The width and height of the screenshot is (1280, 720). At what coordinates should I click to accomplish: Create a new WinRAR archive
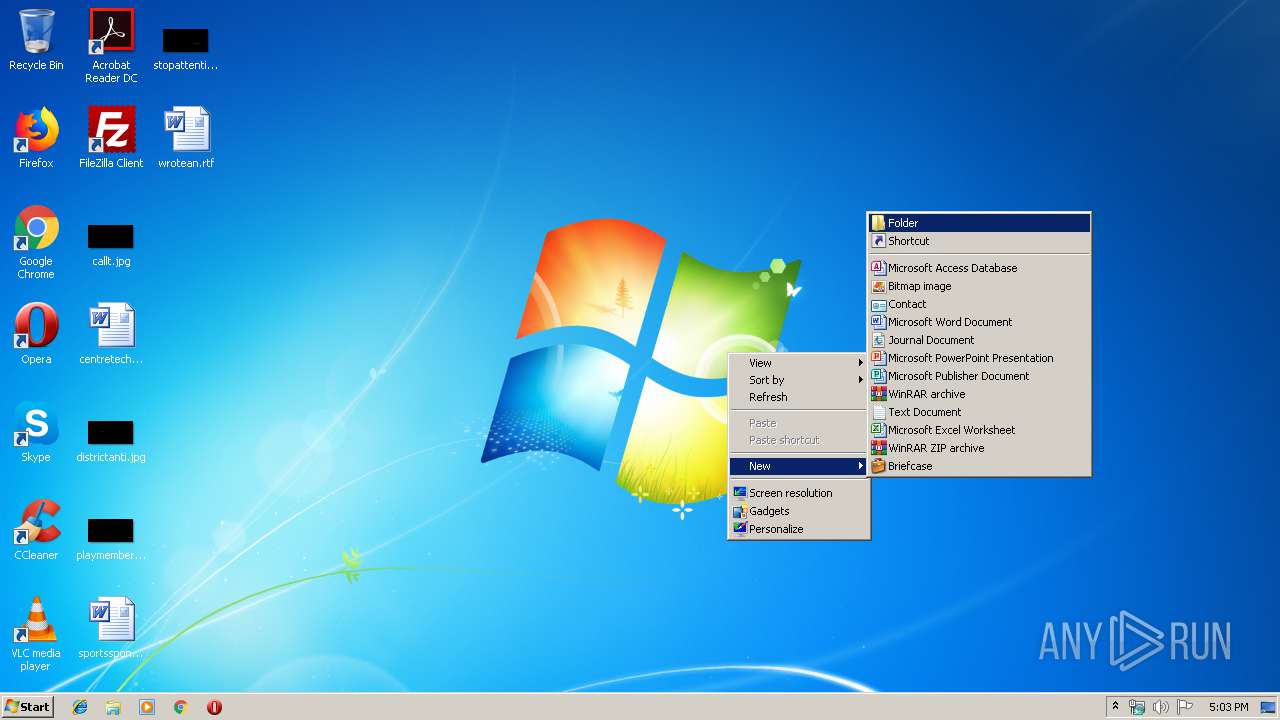(979, 394)
